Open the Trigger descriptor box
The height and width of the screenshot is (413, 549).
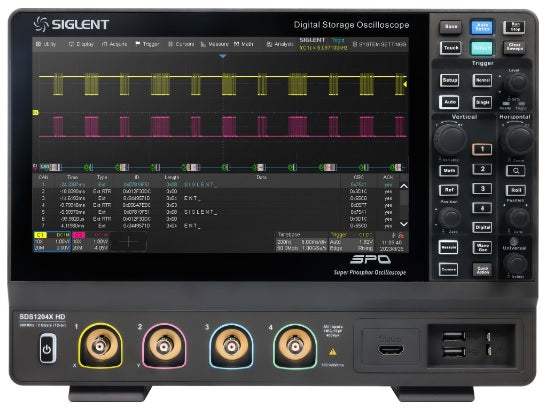tap(352, 242)
